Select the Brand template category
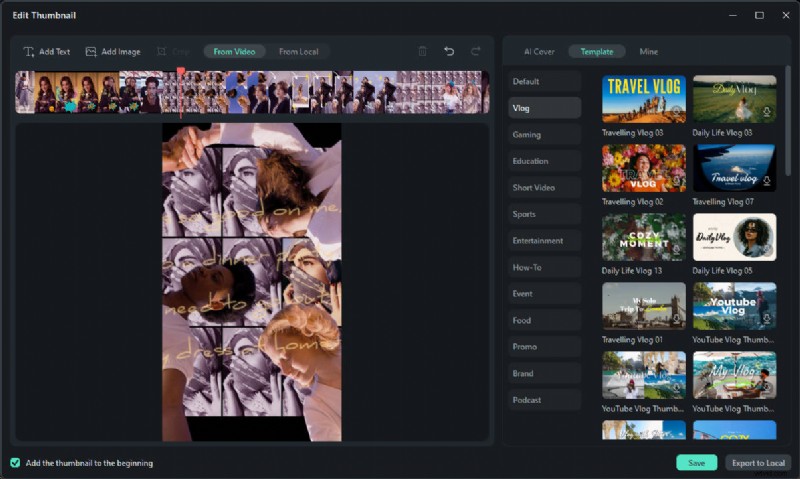Image resolution: width=800 pixels, height=479 pixels. coord(544,373)
